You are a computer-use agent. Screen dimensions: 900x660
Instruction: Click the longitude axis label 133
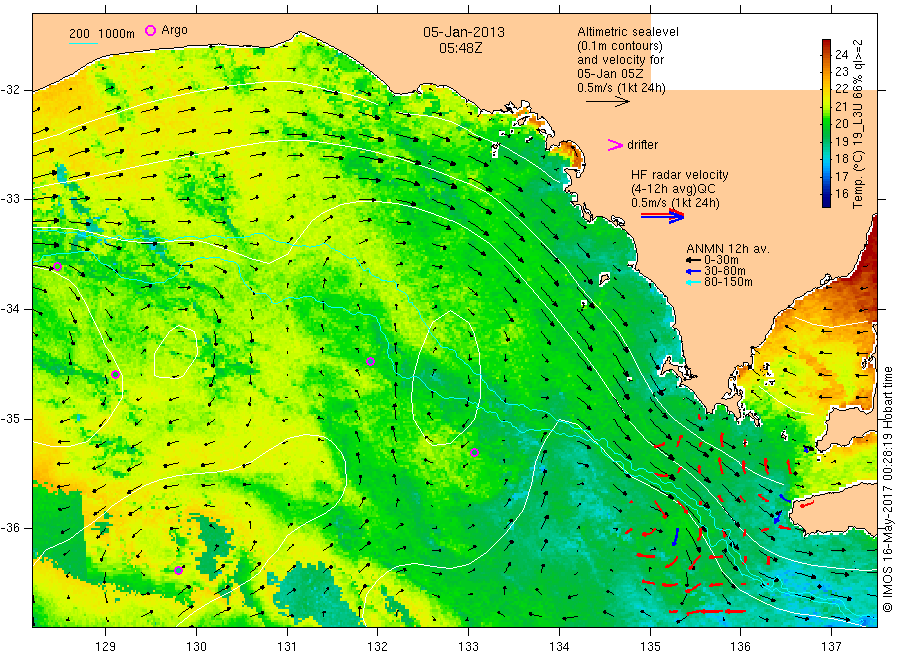click(x=468, y=647)
